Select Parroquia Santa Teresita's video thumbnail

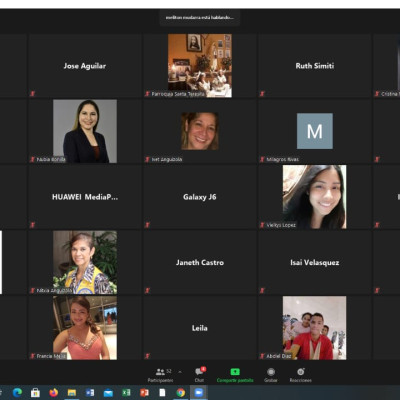(x=200, y=66)
